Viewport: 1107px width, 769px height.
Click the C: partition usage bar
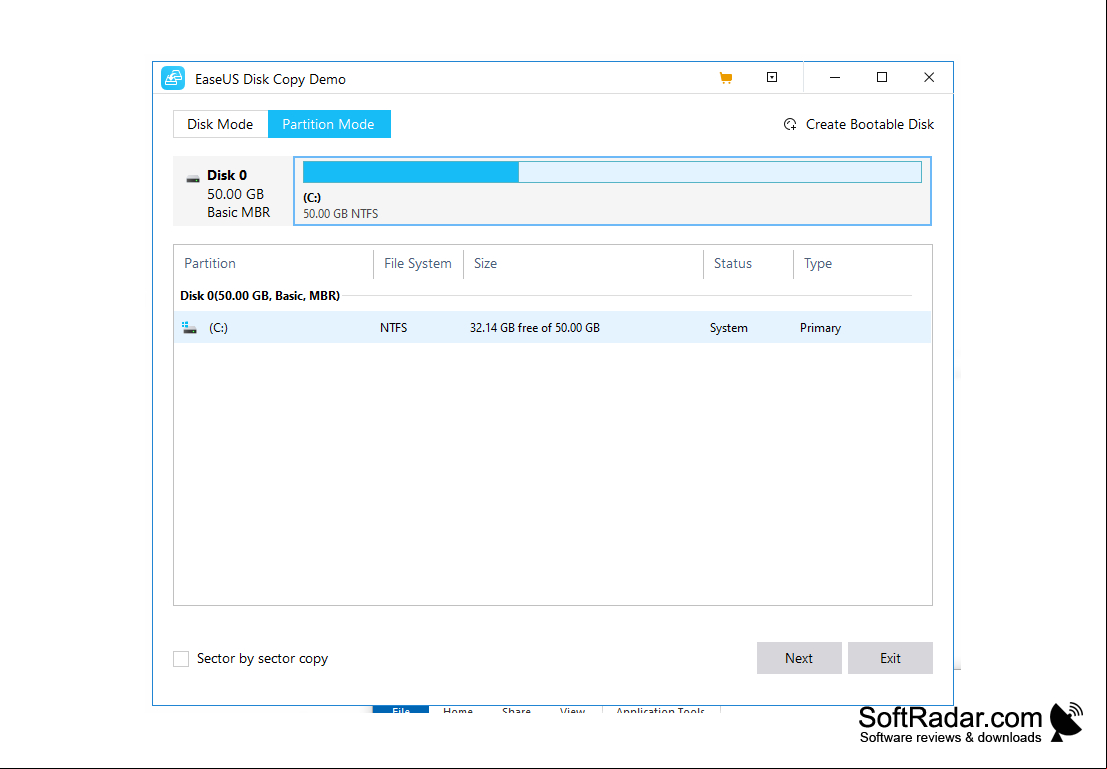point(612,172)
